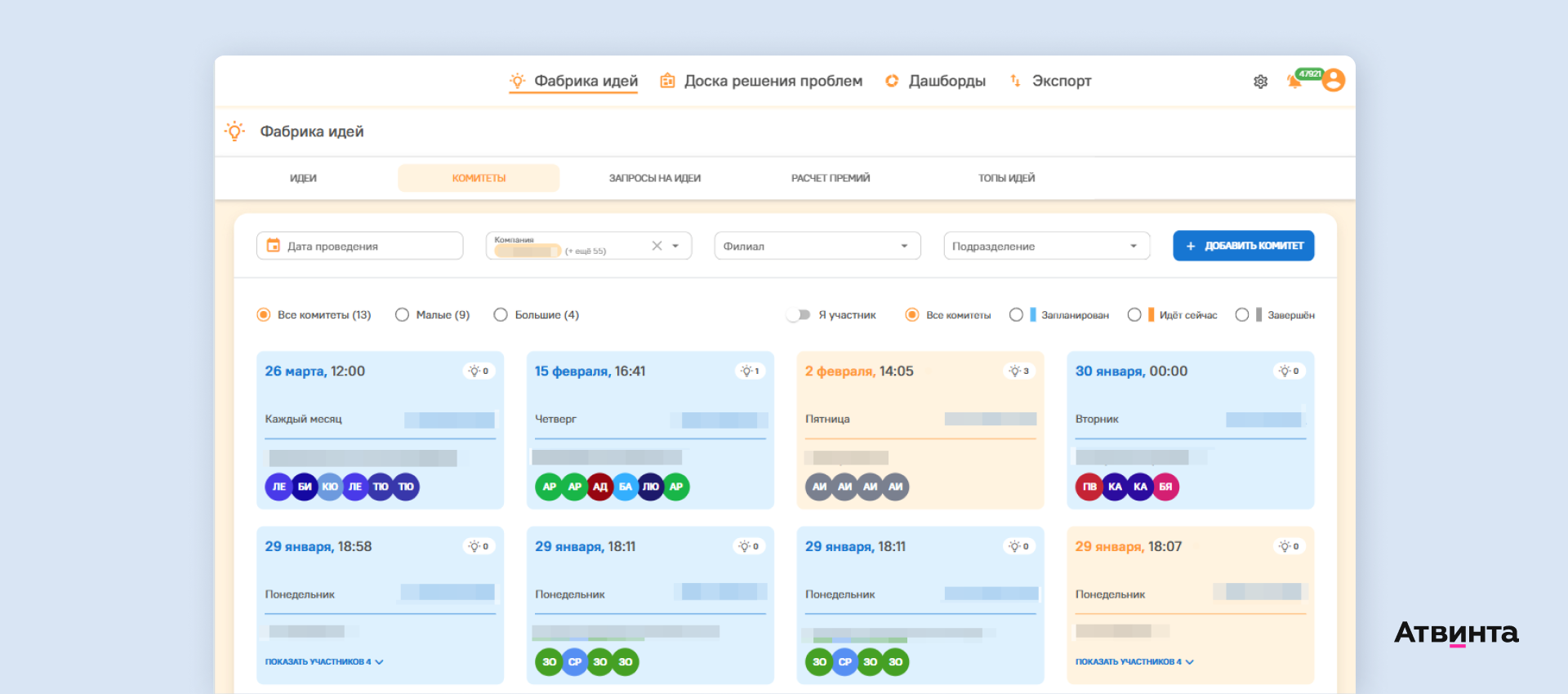Select the Малые (9) radio

(x=402, y=315)
